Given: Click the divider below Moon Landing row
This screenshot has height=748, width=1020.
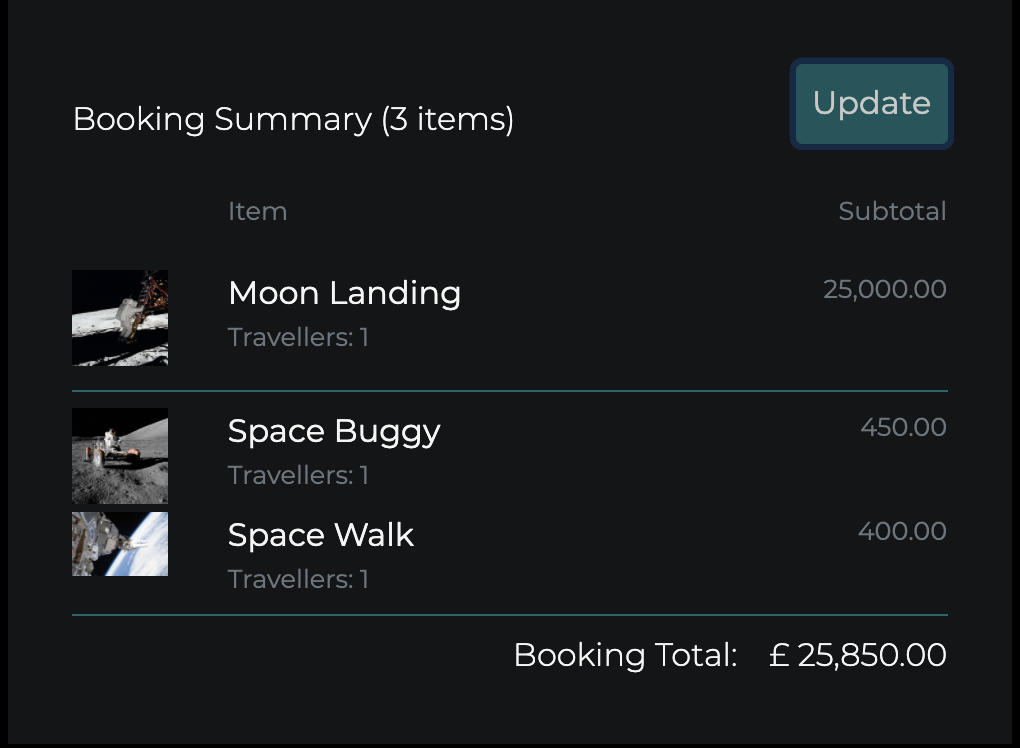Looking at the screenshot, I should pyautogui.click(x=509, y=389).
